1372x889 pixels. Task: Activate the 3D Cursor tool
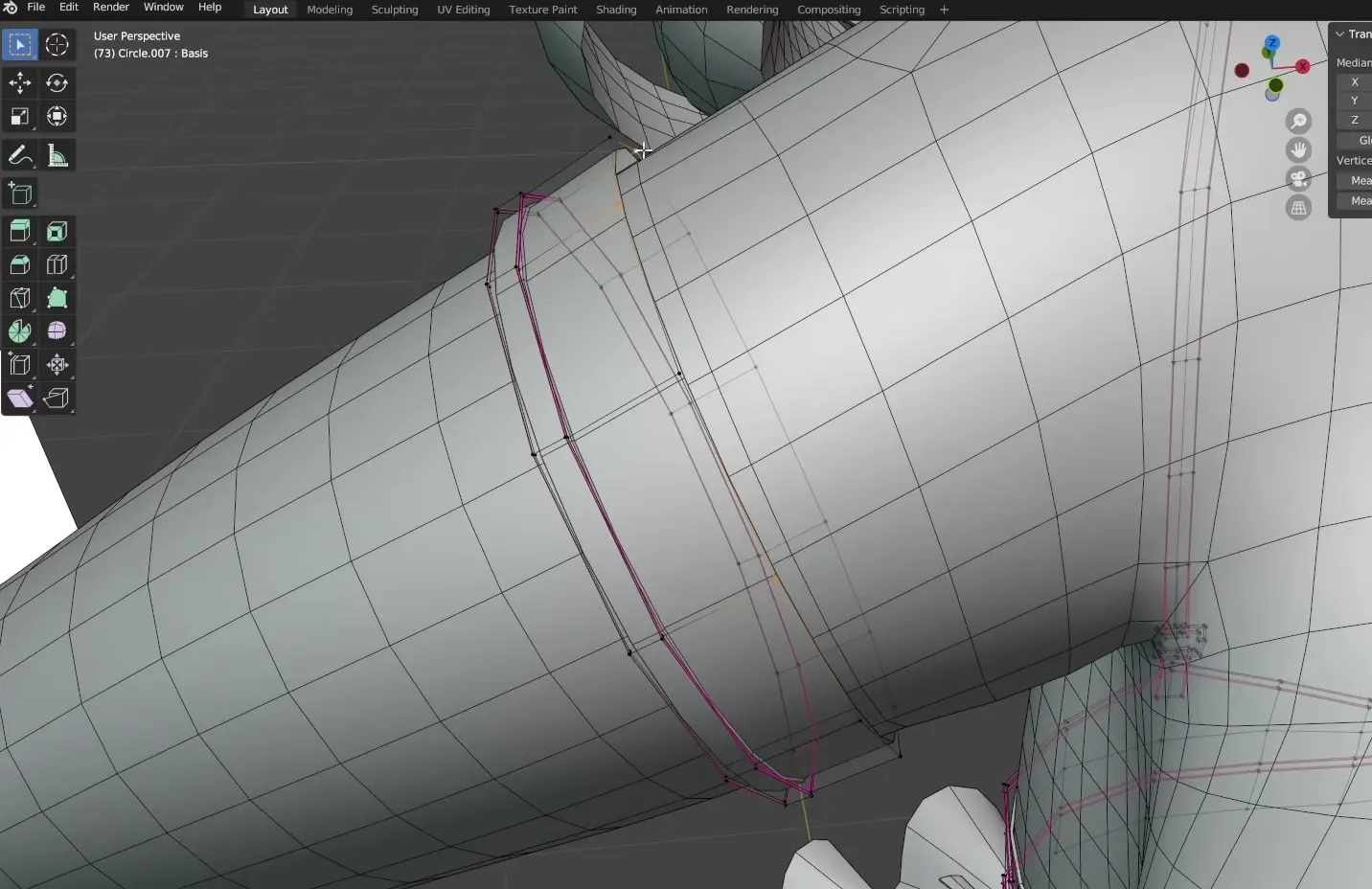[x=57, y=45]
